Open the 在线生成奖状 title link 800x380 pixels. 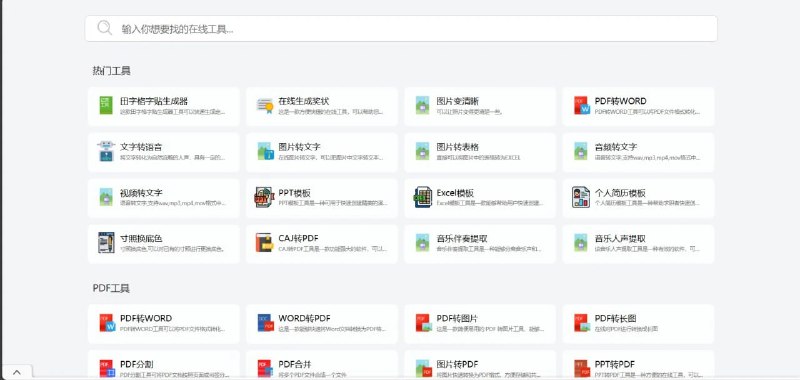(x=304, y=101)
